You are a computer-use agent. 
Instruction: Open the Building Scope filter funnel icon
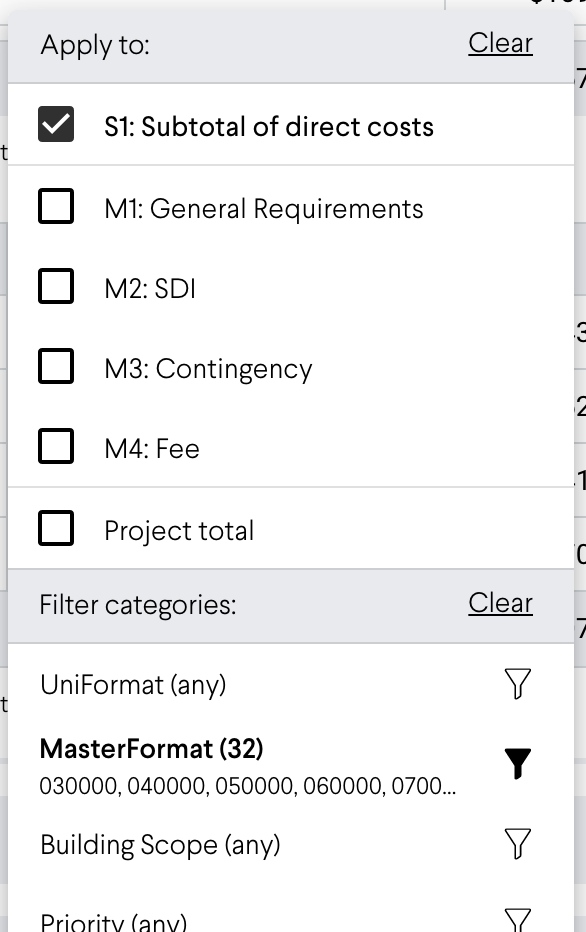pyautogui.click(x=517, y=843)
